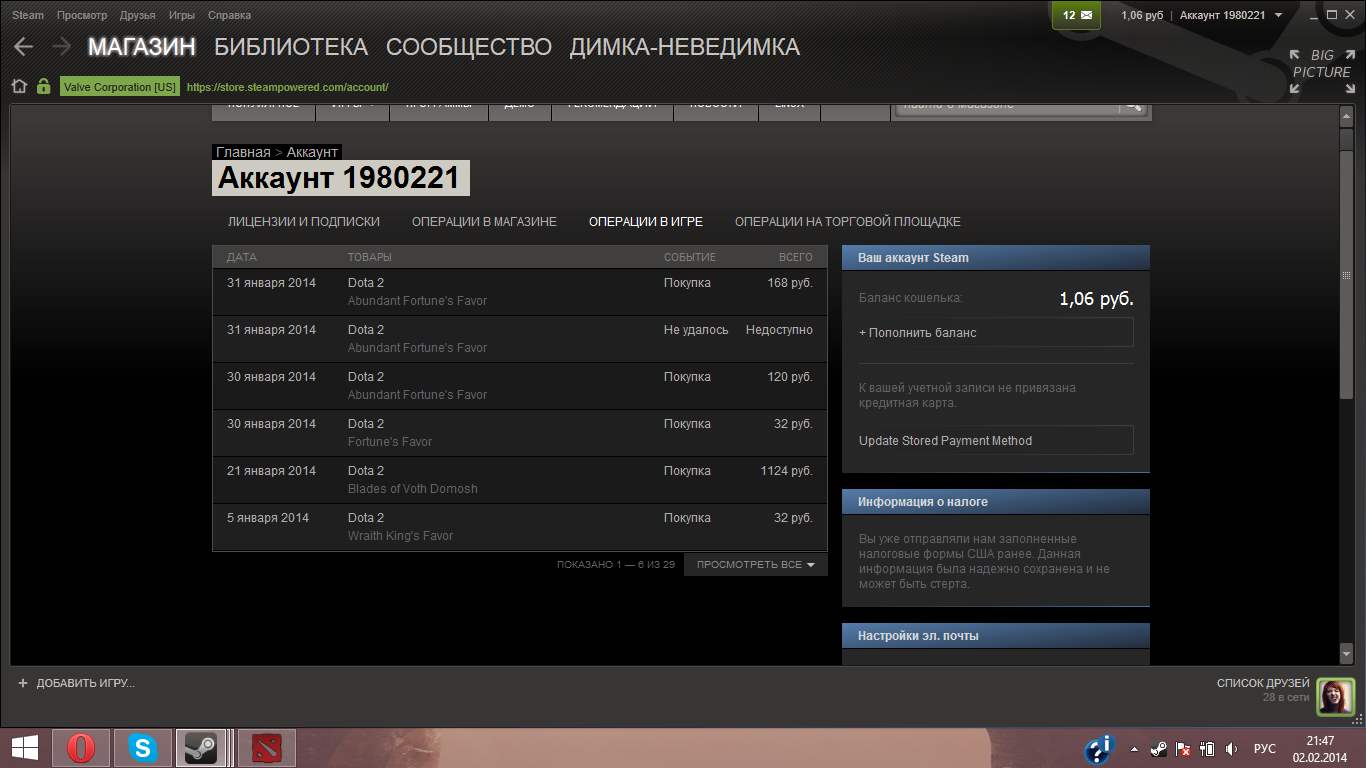Image resolution: width=1366 pixels, height=768 pixels.
Task: Open Opera from the taskbar
Action: pos(81,748)
